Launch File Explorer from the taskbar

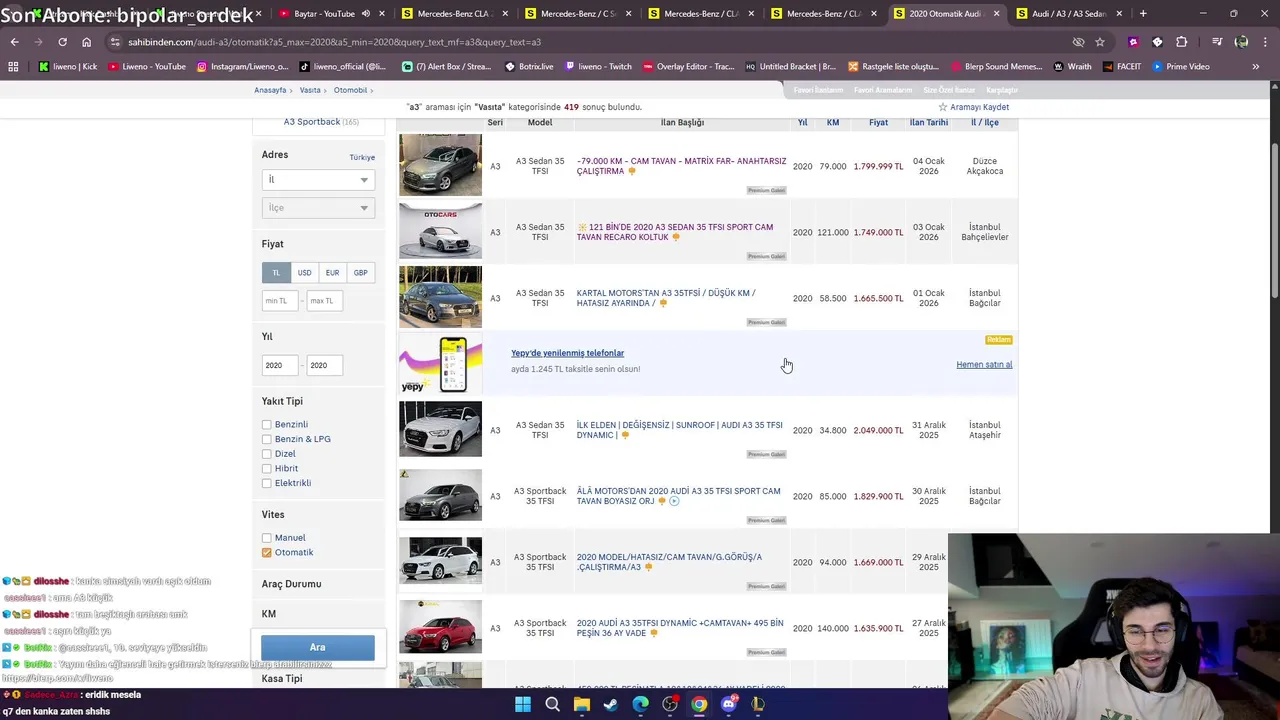tap(581, 704)
